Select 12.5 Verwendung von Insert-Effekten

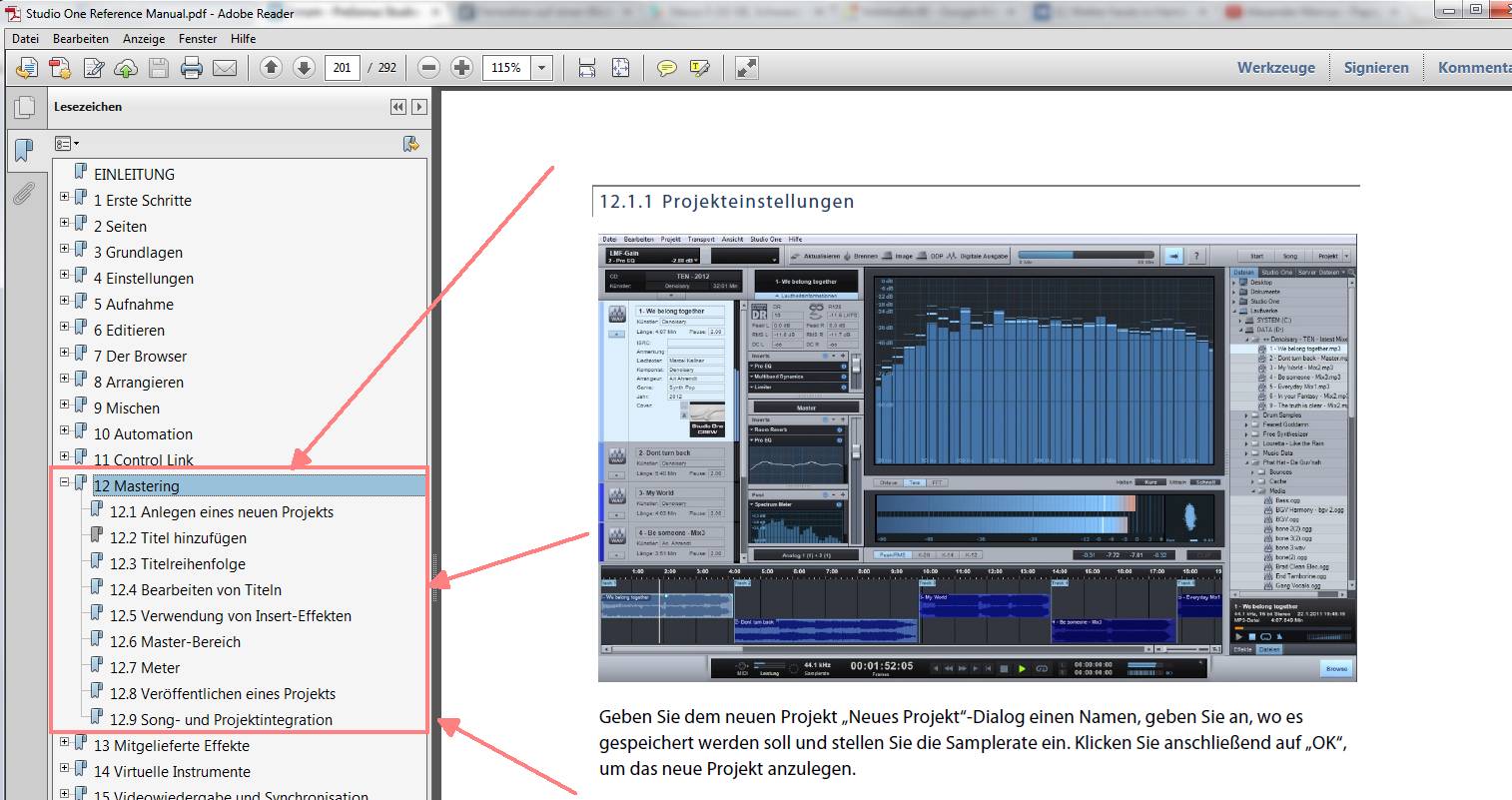(x=231, y=615)
